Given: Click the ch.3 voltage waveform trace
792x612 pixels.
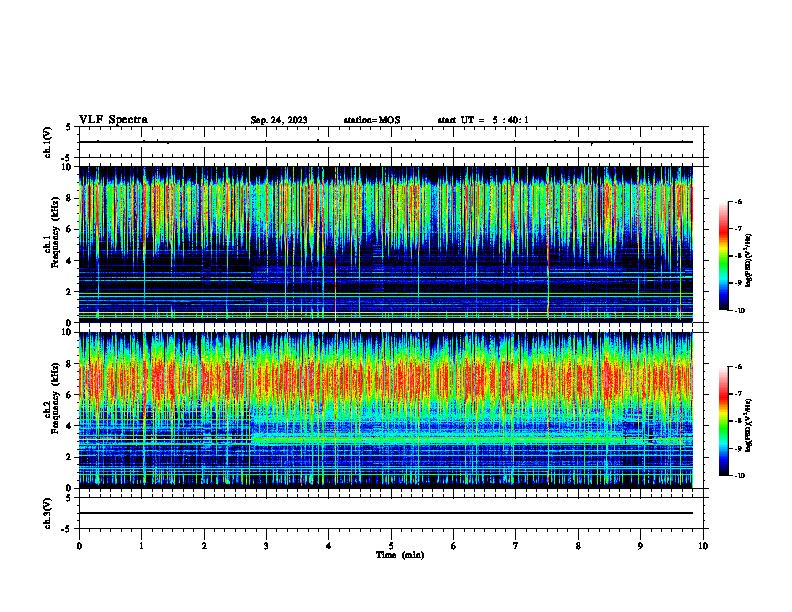Looking at the screenshot, I should tap(386, 513).
